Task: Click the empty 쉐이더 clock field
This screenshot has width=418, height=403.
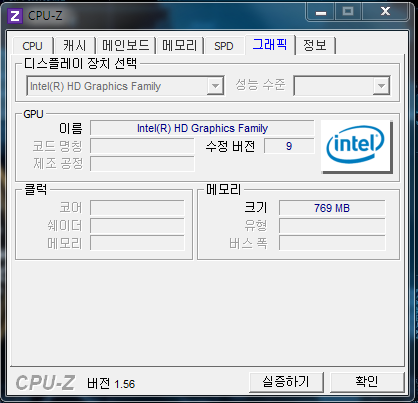Action: (x=137, y=226)
